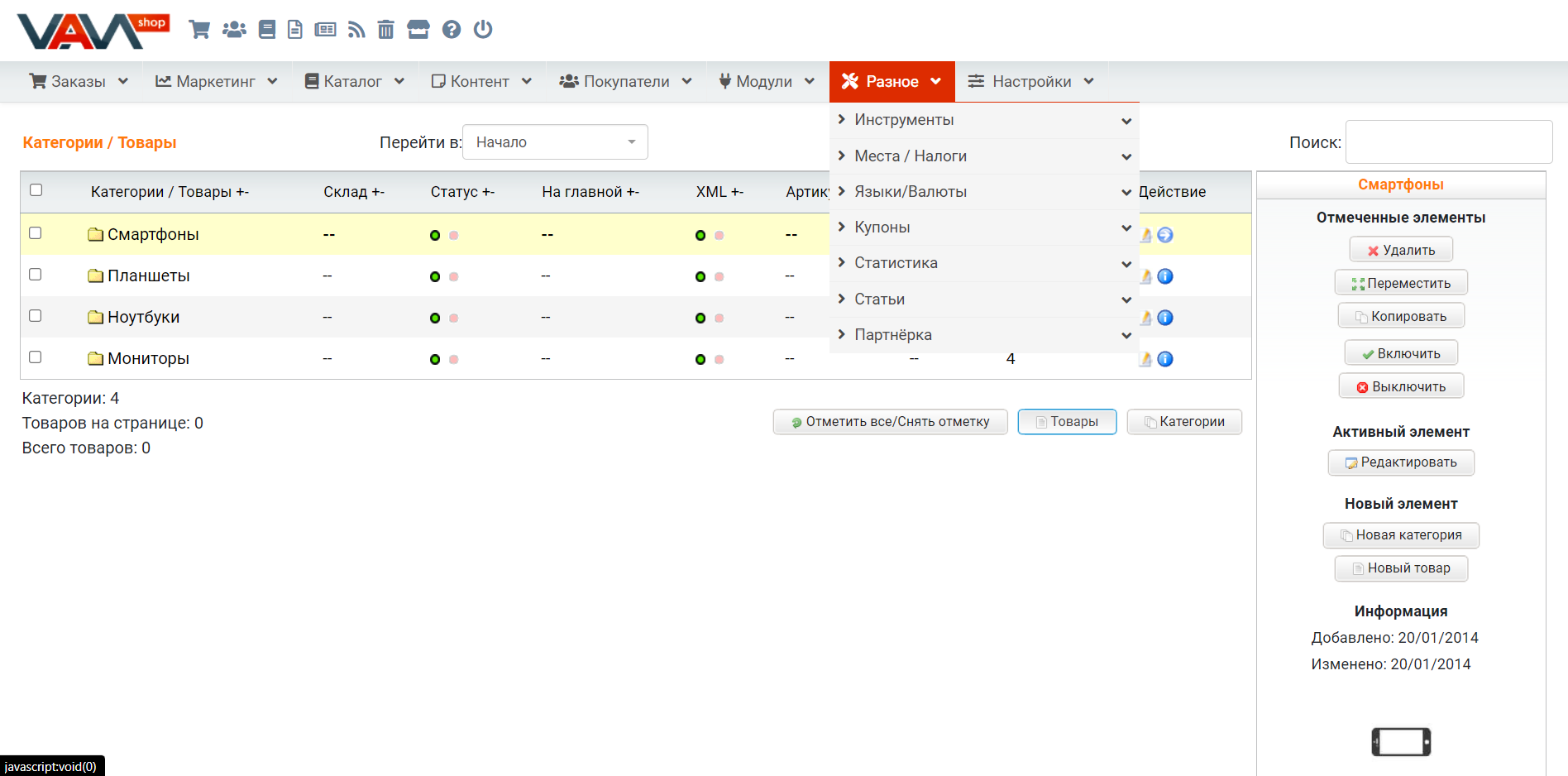Open the customers group icon in top toolbar

pyautogui.click(x=235, y=30)
